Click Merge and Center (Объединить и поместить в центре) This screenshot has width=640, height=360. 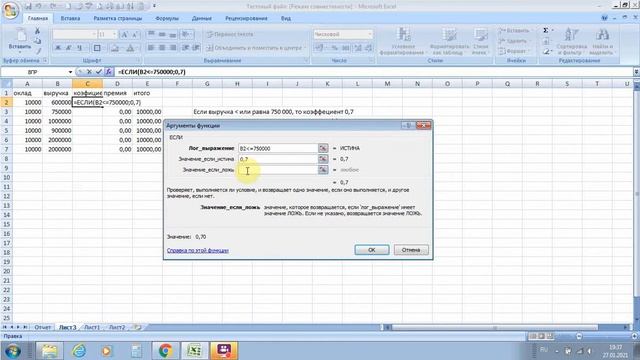pyautogui.click(x=256, y=48)
